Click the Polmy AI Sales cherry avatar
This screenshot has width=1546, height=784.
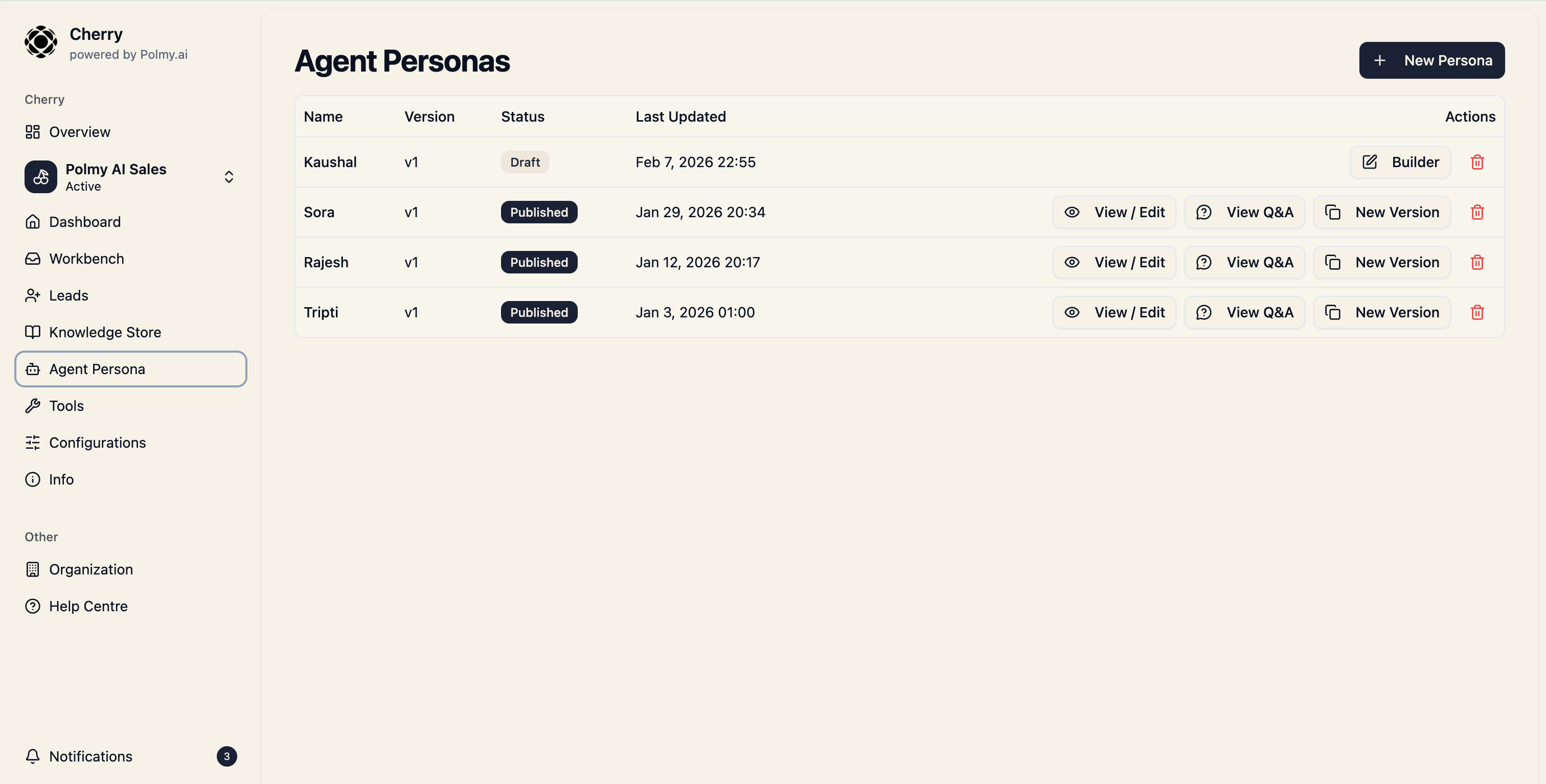41,177
